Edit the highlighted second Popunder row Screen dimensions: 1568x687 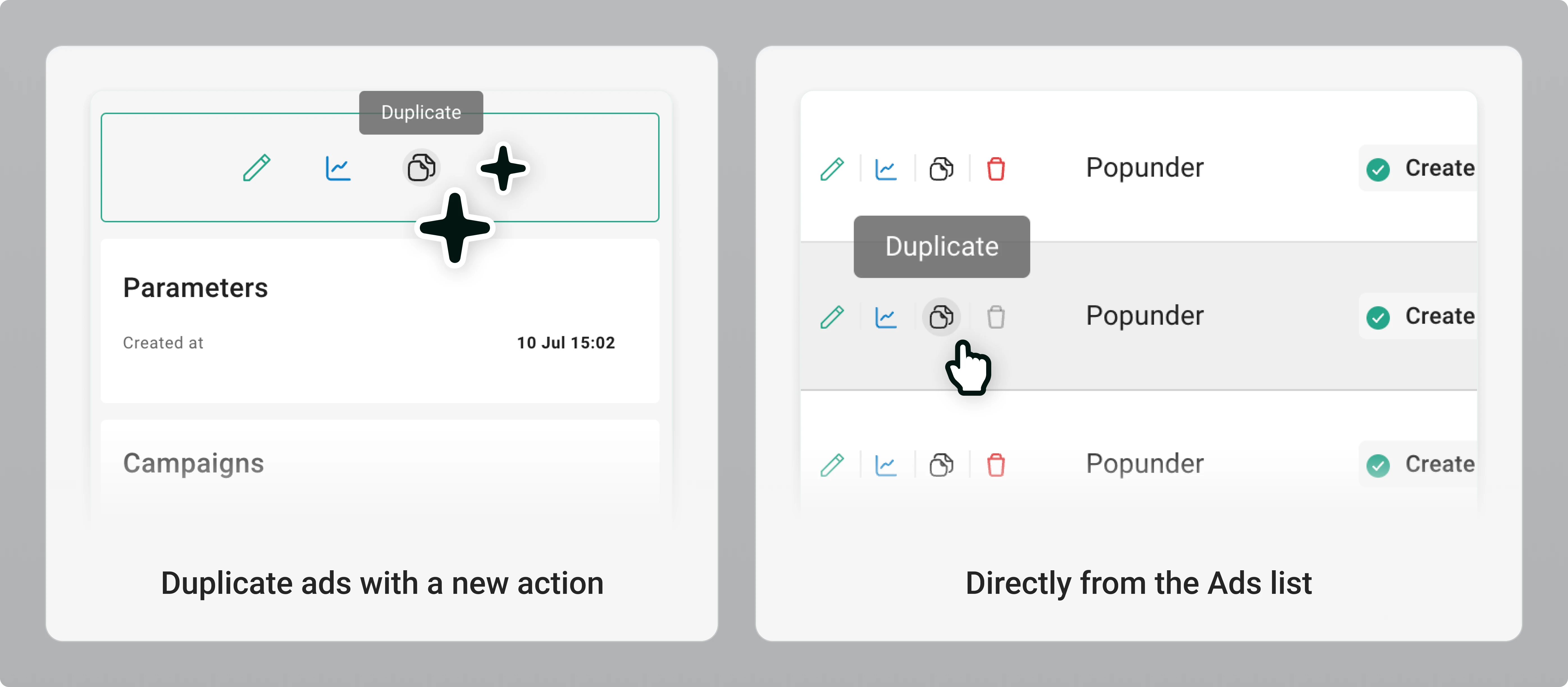point(831,317)
